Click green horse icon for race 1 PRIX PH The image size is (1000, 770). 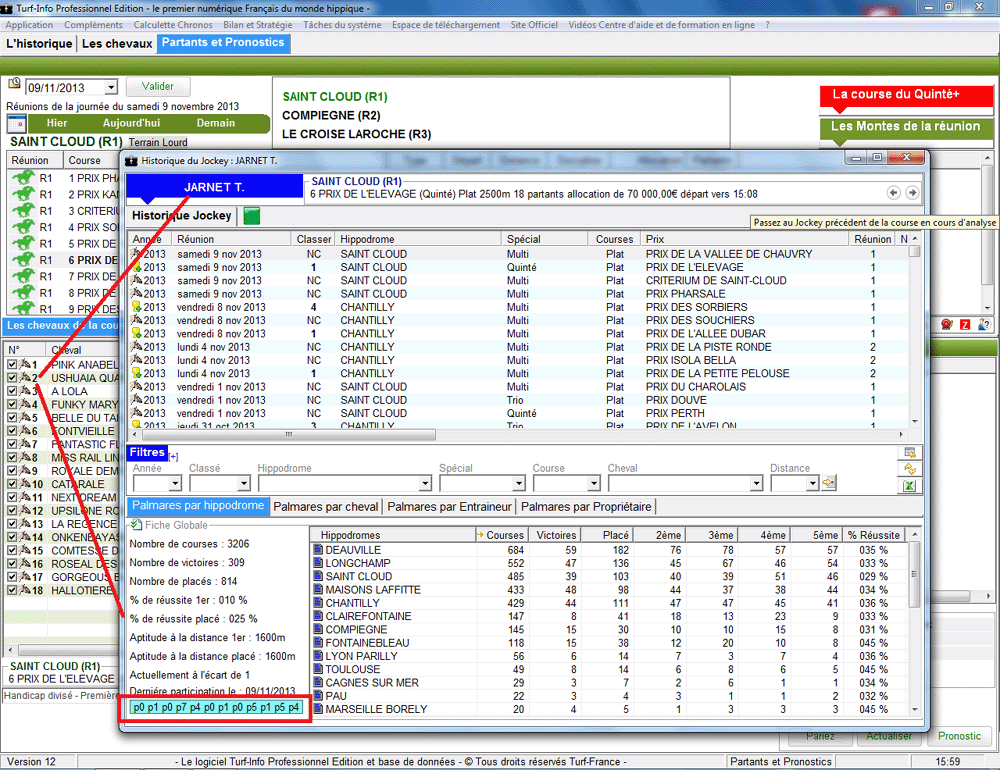pyautogui.click(x=23, y=177)
